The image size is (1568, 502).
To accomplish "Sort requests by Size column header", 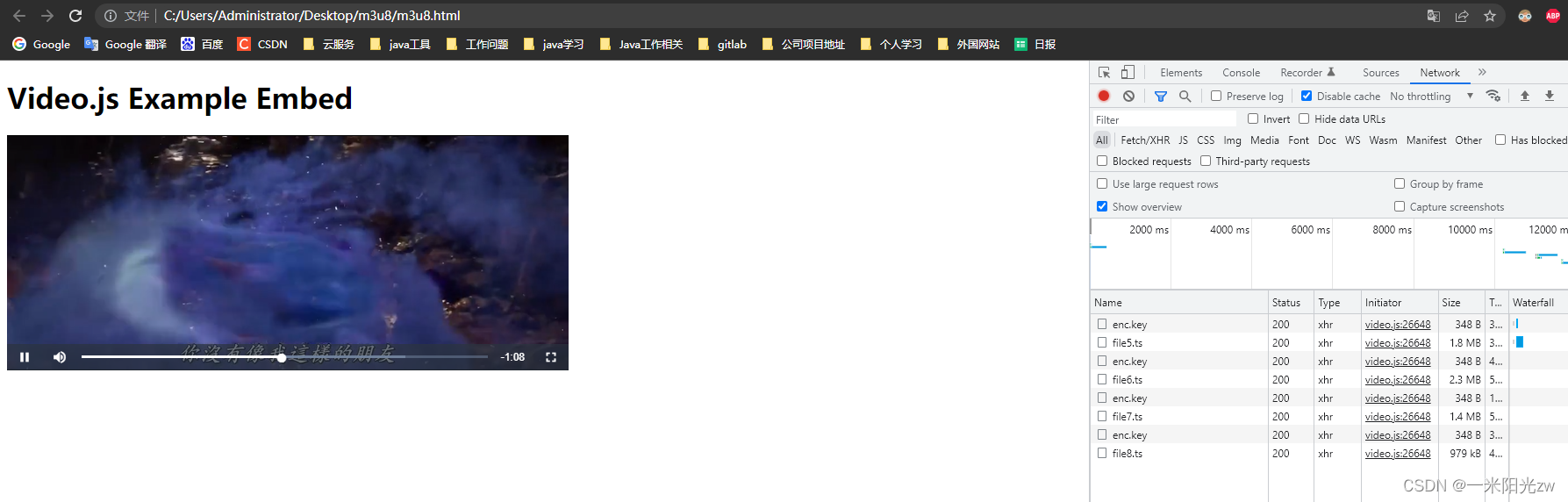I will (1461, 303).
